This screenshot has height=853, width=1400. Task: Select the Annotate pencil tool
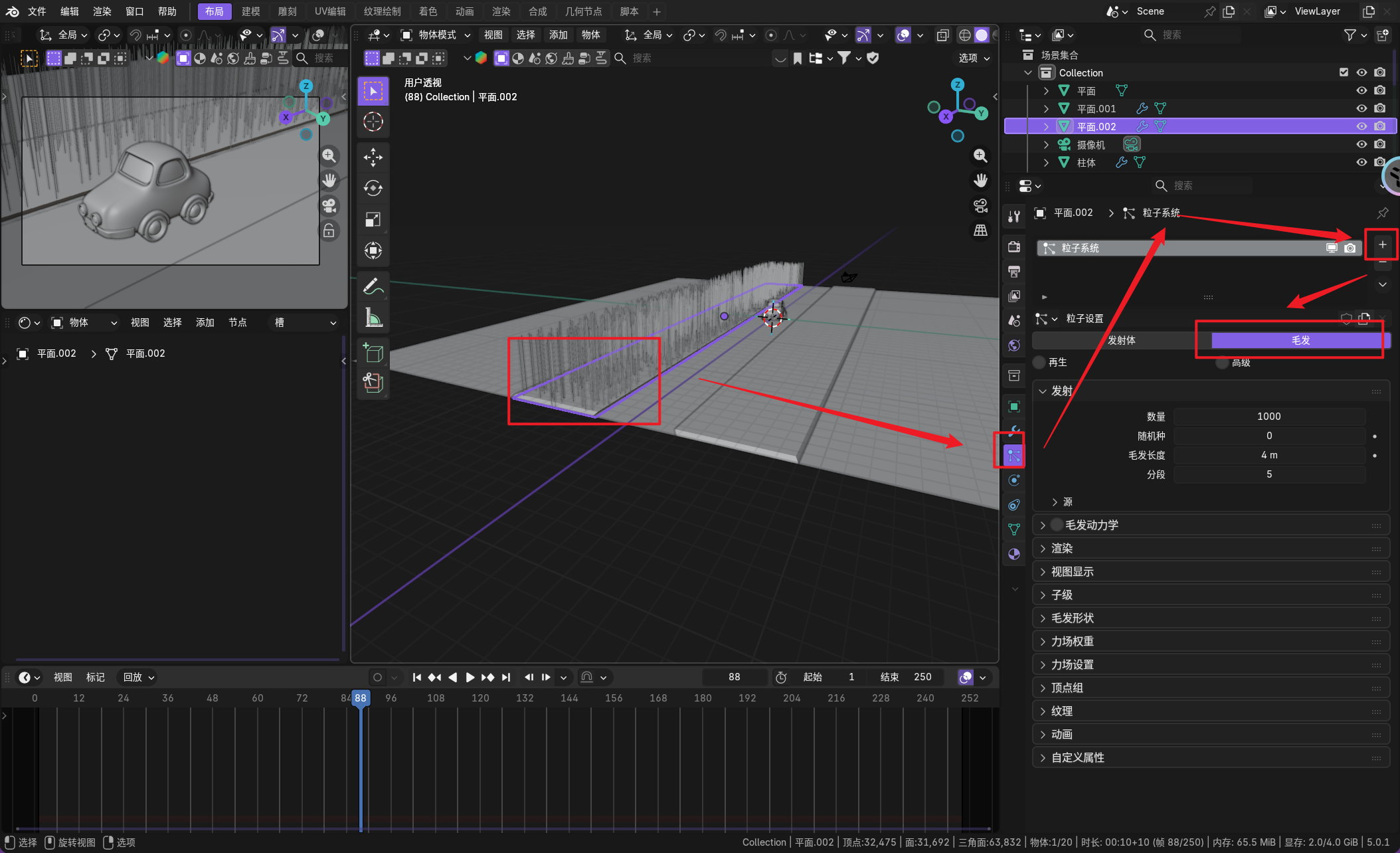coord(373,286)
